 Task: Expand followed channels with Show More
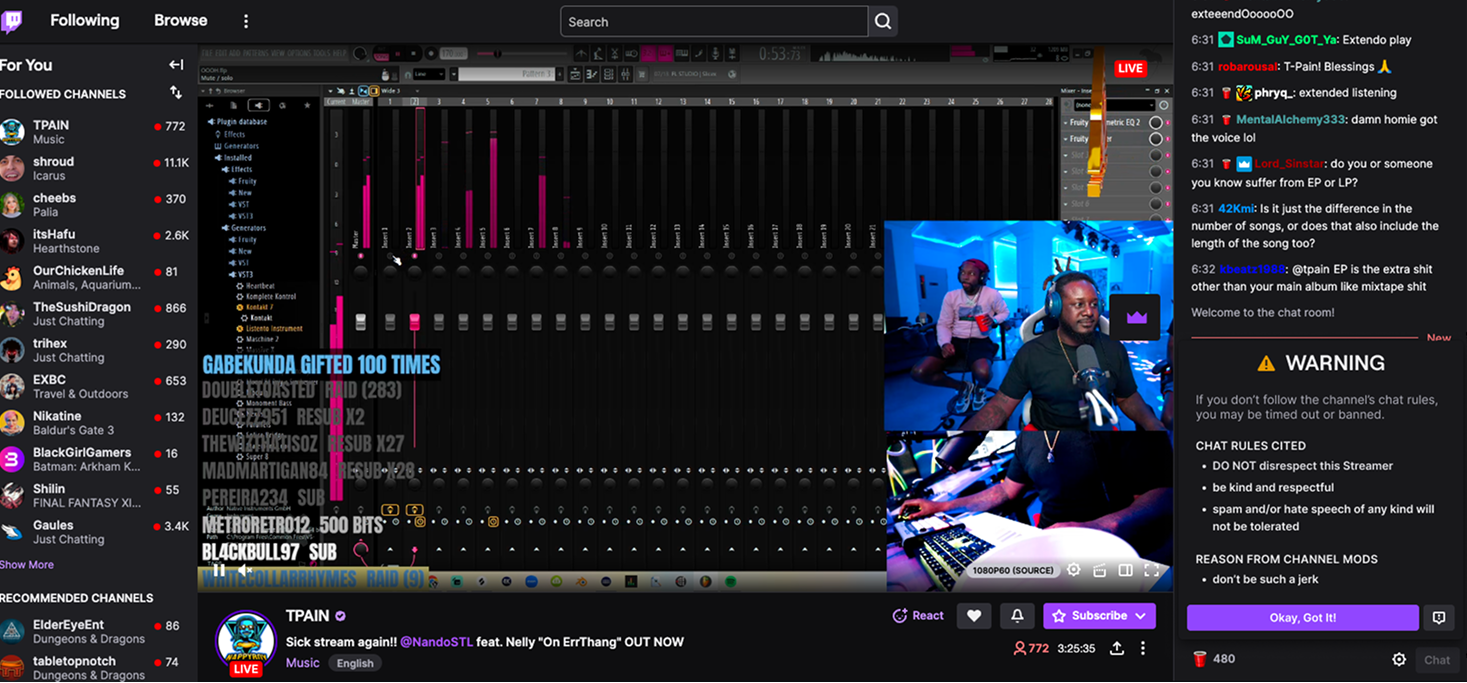(27, 565)
